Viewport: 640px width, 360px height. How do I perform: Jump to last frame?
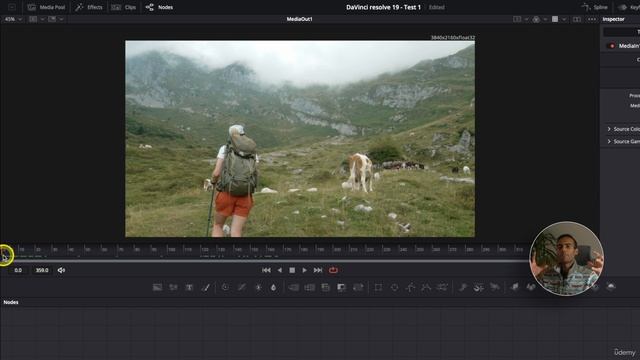point(318,270)
